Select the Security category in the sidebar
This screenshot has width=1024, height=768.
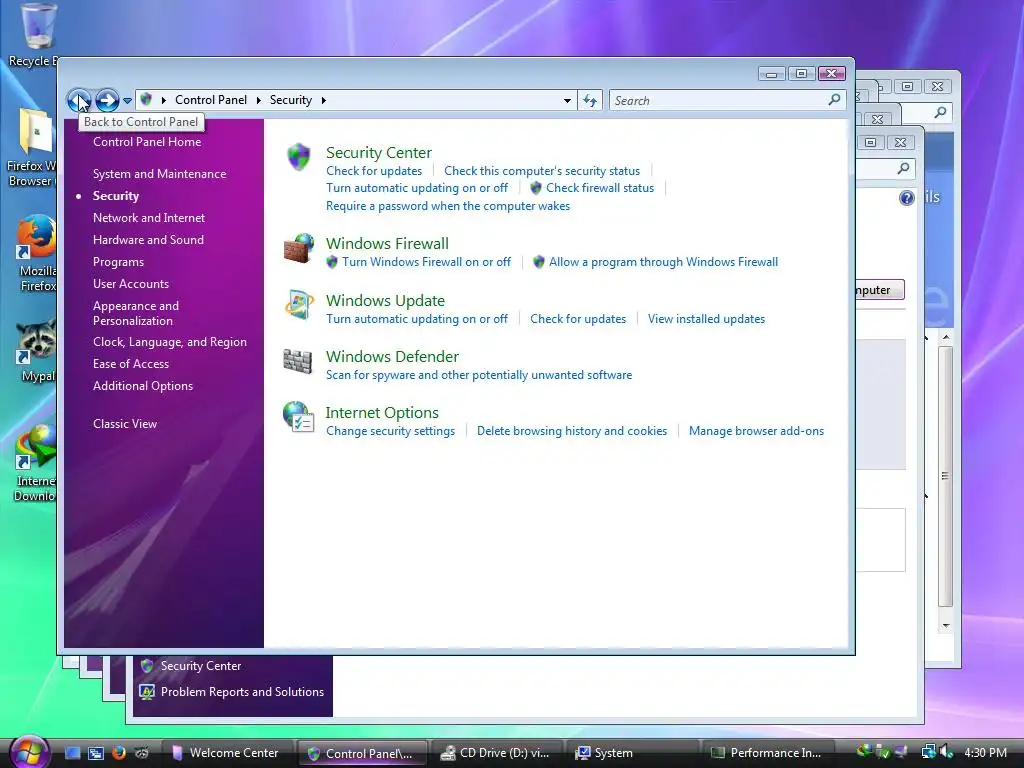pyautogui.click(x=116, y=196)
